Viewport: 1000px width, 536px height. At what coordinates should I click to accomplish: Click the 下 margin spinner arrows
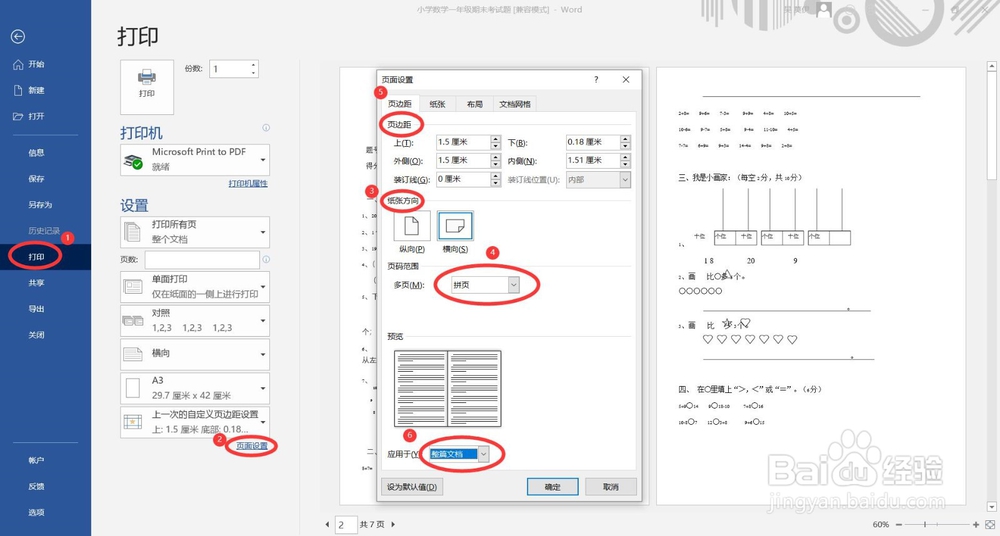[625, 142]
